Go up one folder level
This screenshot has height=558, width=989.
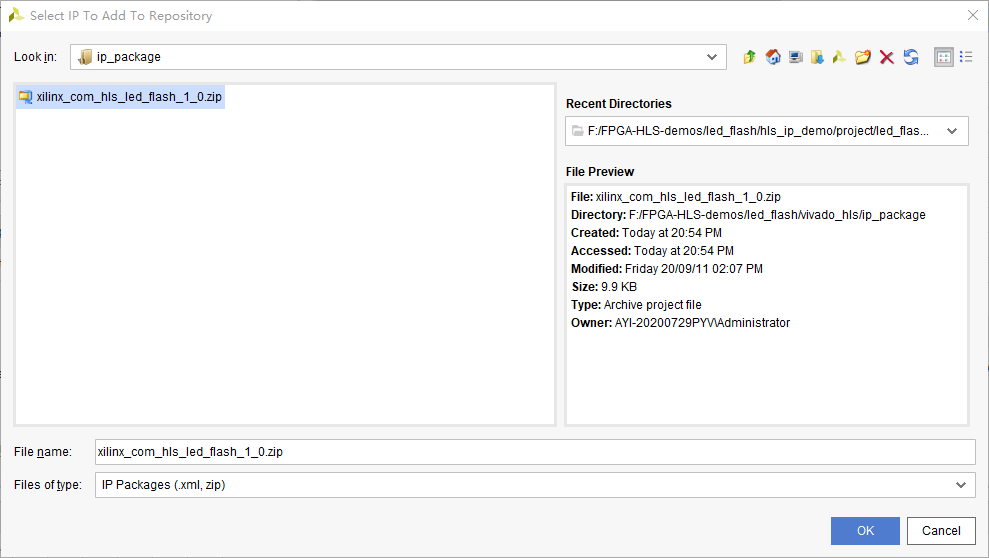[750, 57]
